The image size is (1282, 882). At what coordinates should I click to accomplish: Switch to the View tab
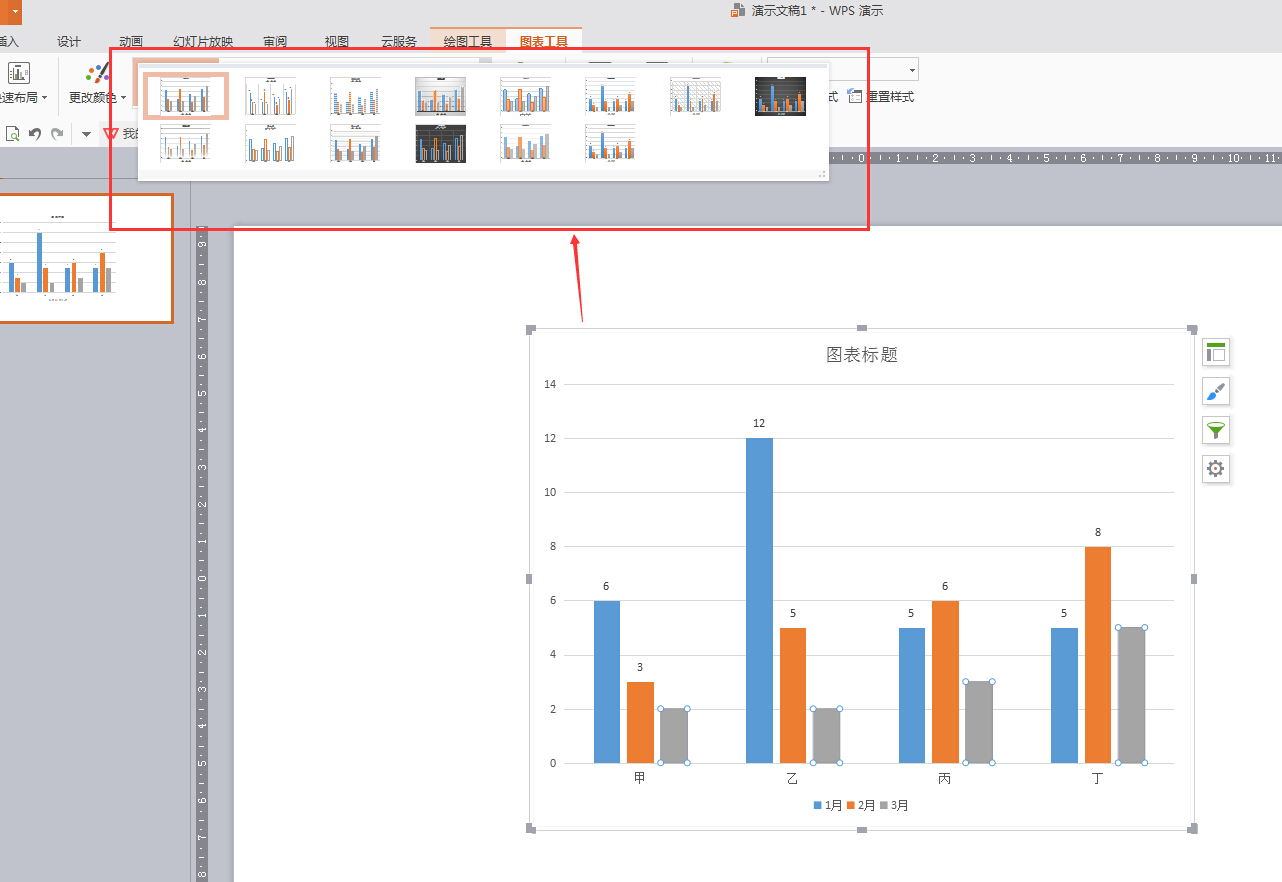[x=337, y=42]
